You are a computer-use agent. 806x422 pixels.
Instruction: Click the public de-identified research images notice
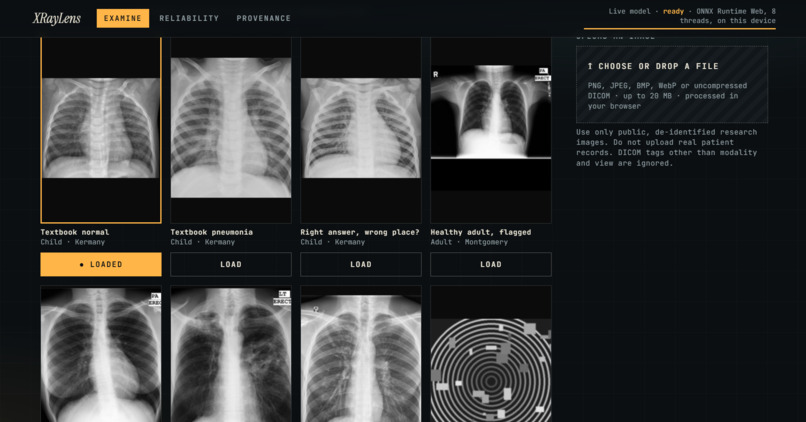[666, 148]
